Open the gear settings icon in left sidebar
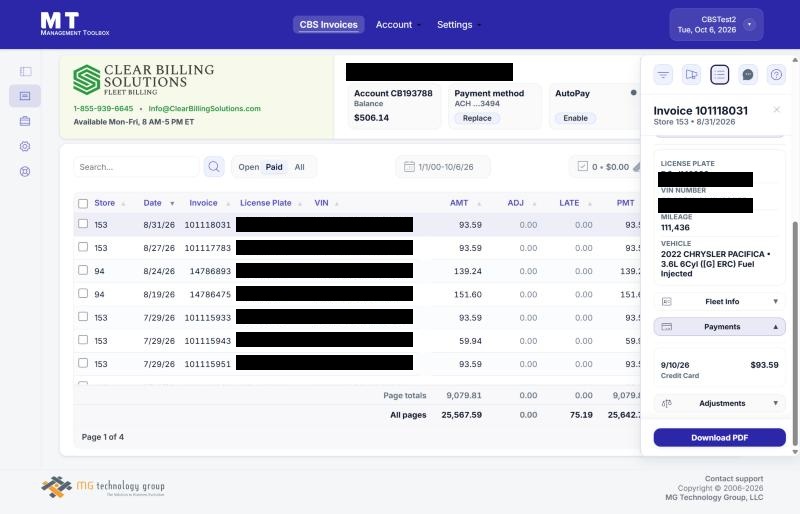This screenshot has height=514, width=800. pyautogui.click(x=25, y=146)
